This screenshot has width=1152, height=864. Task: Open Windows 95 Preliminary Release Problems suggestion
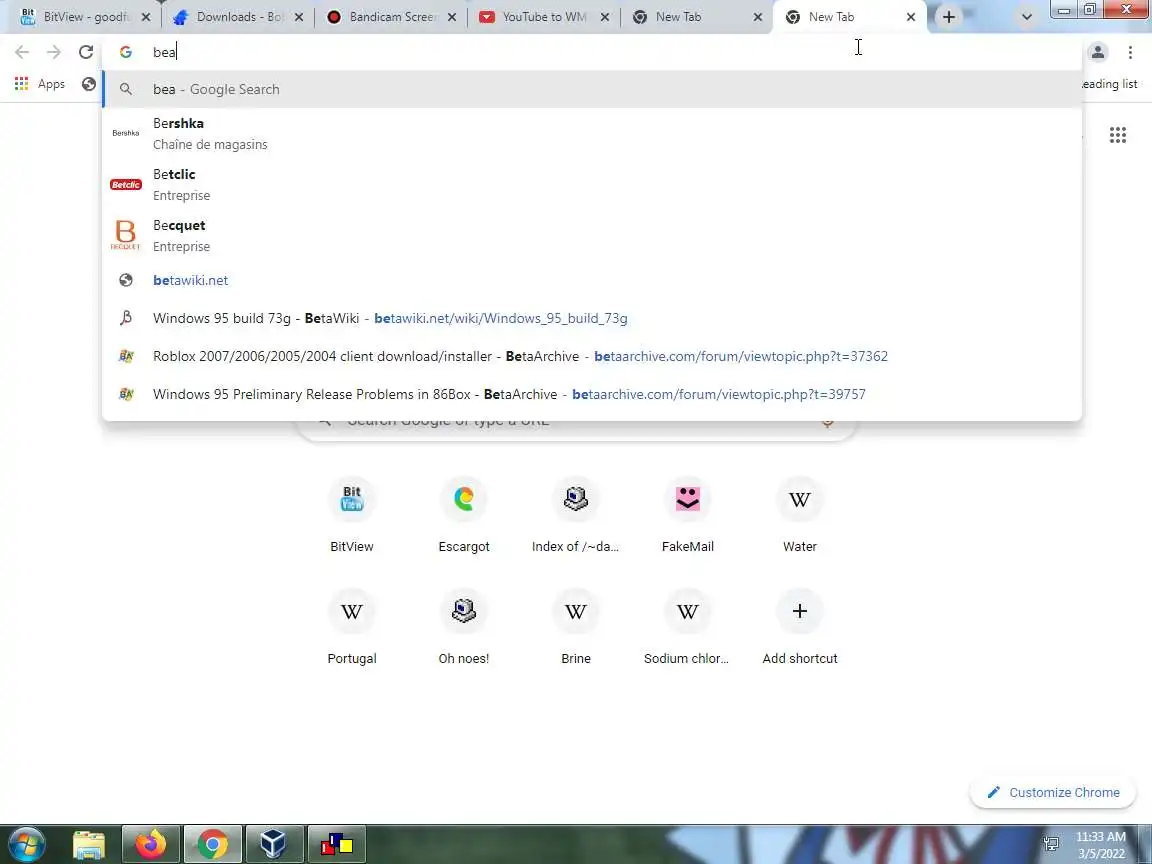tap(591, 395)
